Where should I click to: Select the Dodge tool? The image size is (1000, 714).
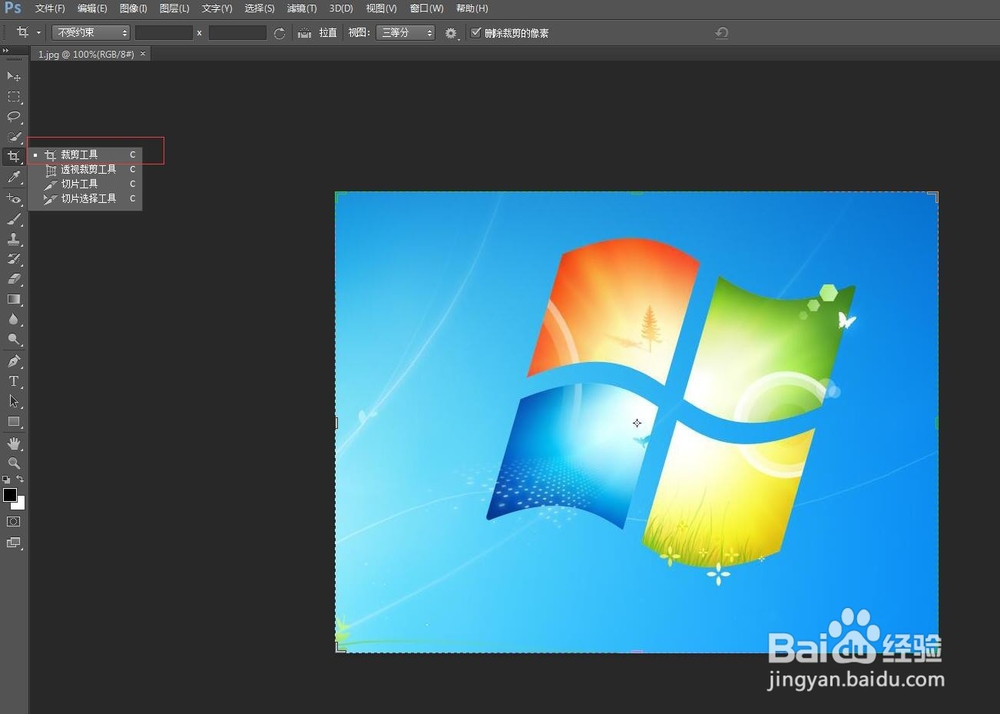pos(13,339)
